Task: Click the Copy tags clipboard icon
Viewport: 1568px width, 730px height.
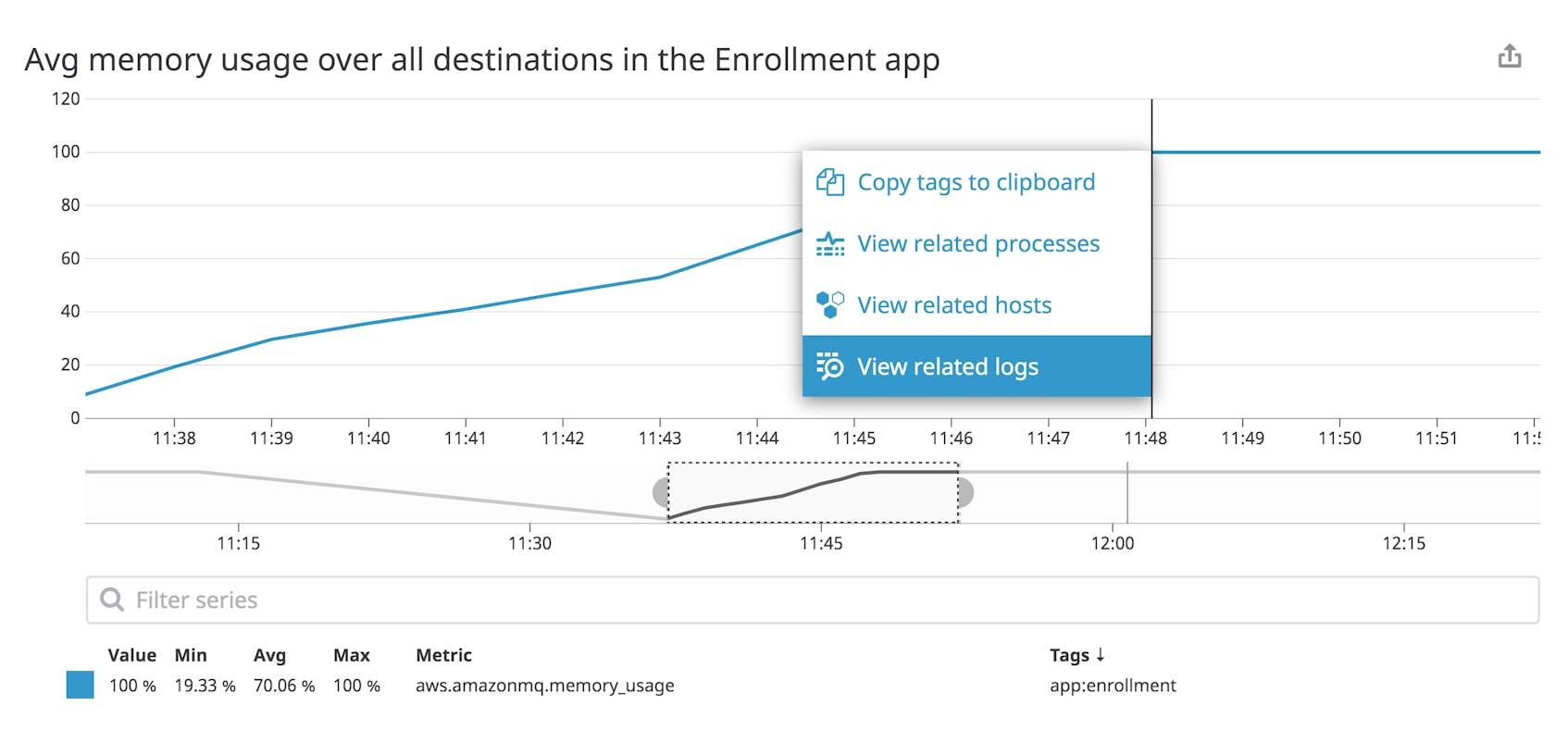Action: point(831,181)
